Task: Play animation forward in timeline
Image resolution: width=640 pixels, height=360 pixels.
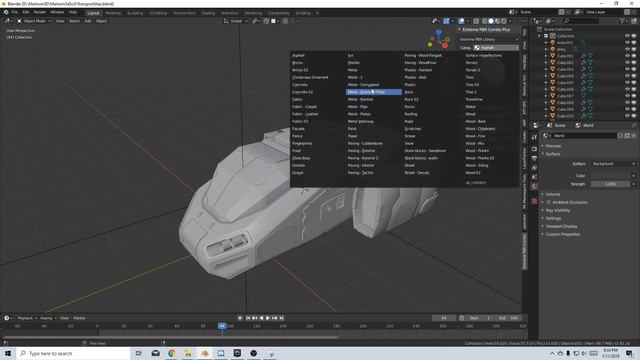Action: (x=268, y=318)
